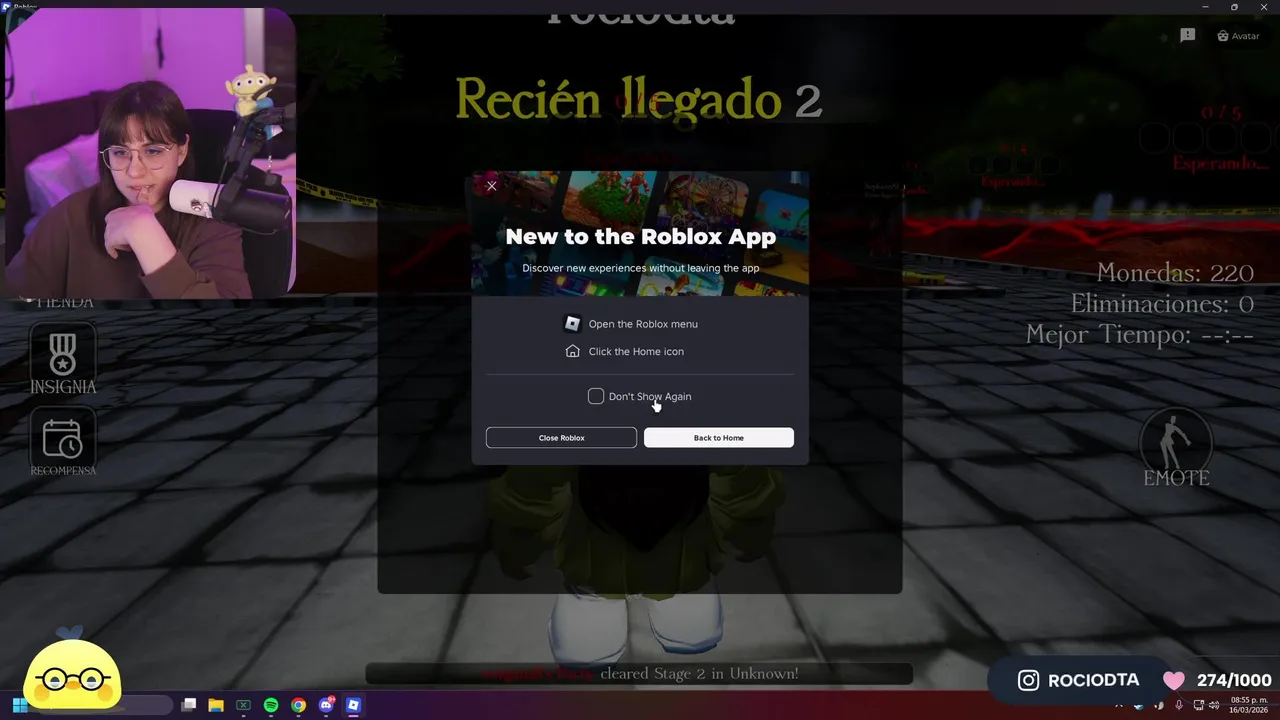Viewport: 1280px width, 720px height.
Task: Click the "Eliminaciones: 0" stat
Action: tap(1162, 304)
